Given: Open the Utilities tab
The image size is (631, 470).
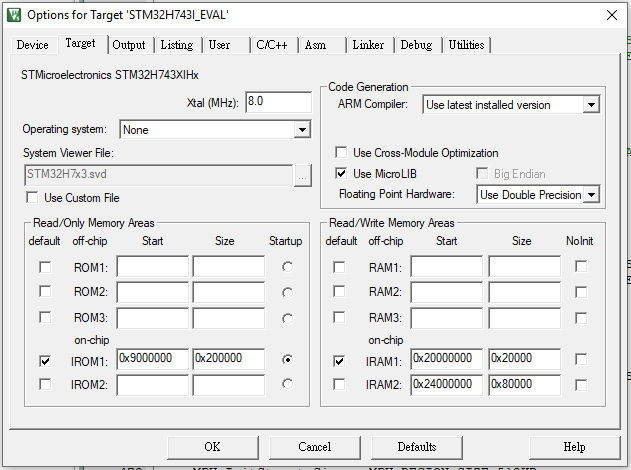Looking at the screenshot, I should [x=466, y=45].
